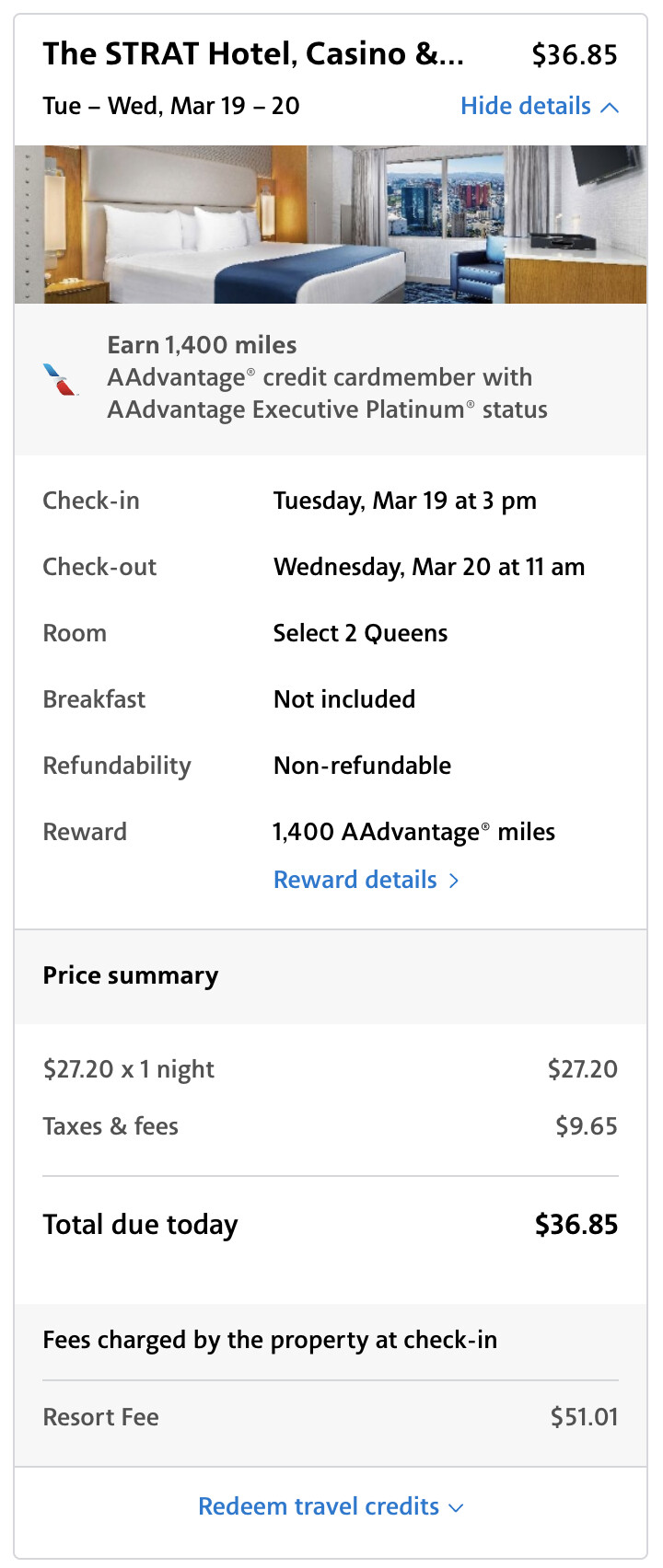The height and width of the screenshot is (1568, 663).
Task: Click the American Airlines AAdvantage logo icon
Action: click(61, 379)
